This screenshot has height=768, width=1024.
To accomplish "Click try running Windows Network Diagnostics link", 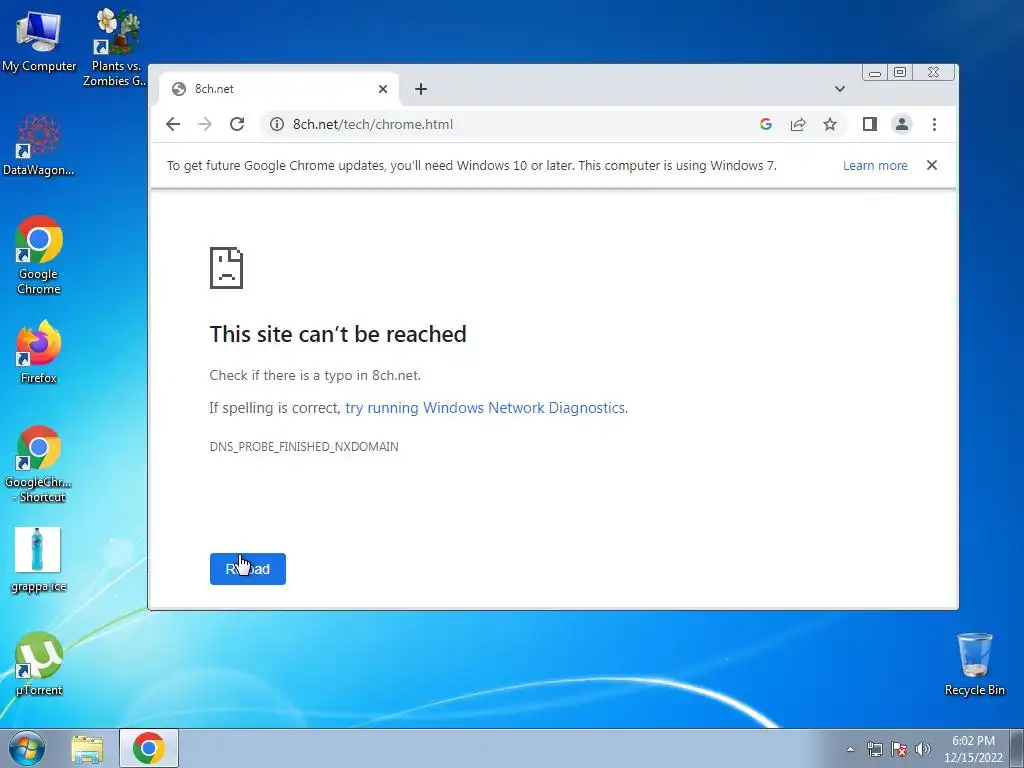I will 485,408.
